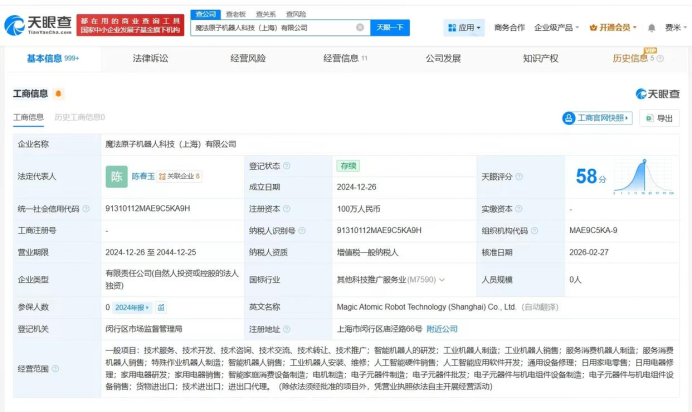This screenshot has width=692, height=412.
Task: Click the help icon beside 经营范围
Action: click(55, 368)
